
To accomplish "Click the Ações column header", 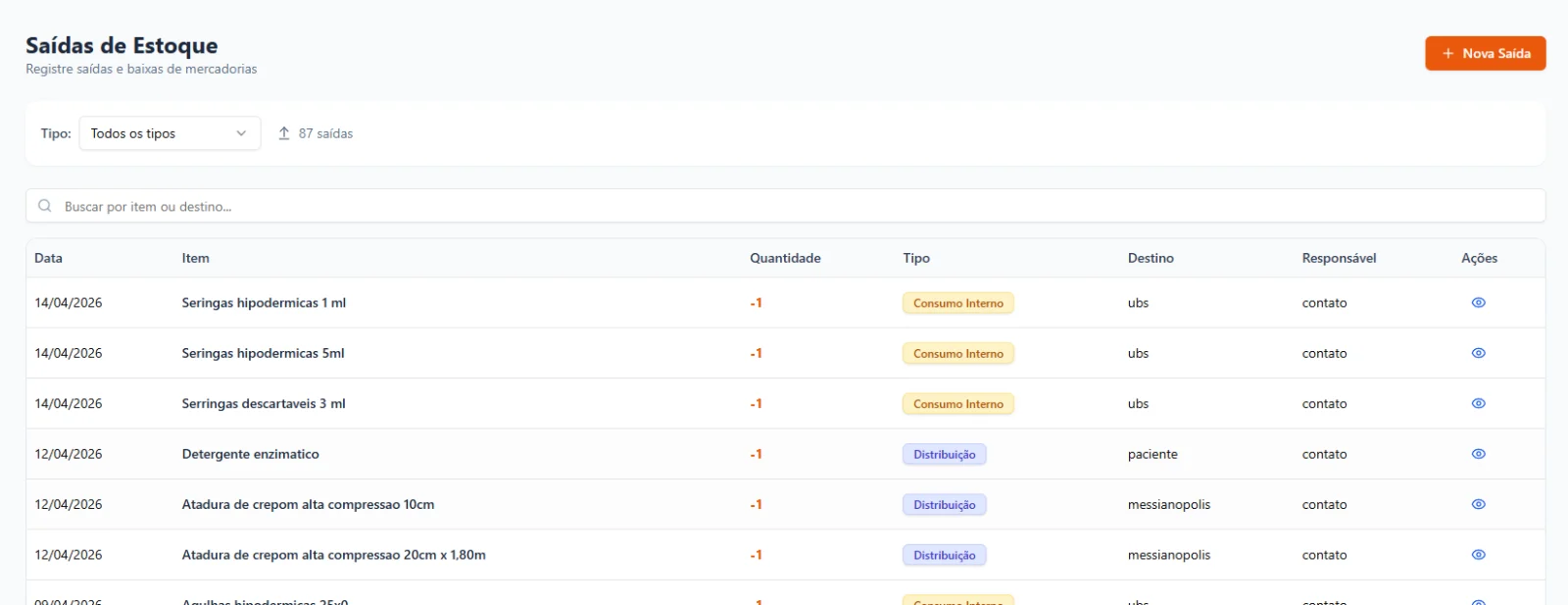I will tap(1479, 258).
